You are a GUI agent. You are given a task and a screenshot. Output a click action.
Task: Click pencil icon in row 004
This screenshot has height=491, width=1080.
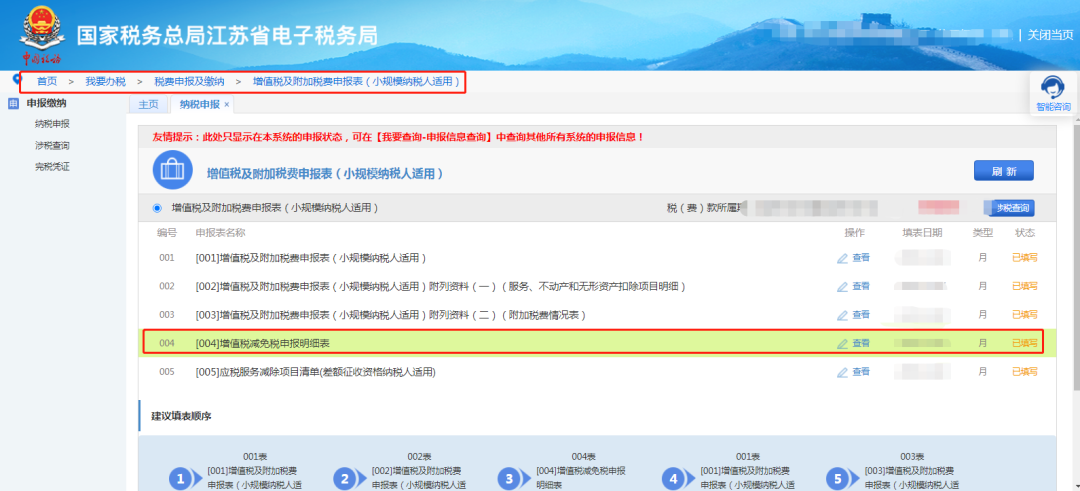842,343
